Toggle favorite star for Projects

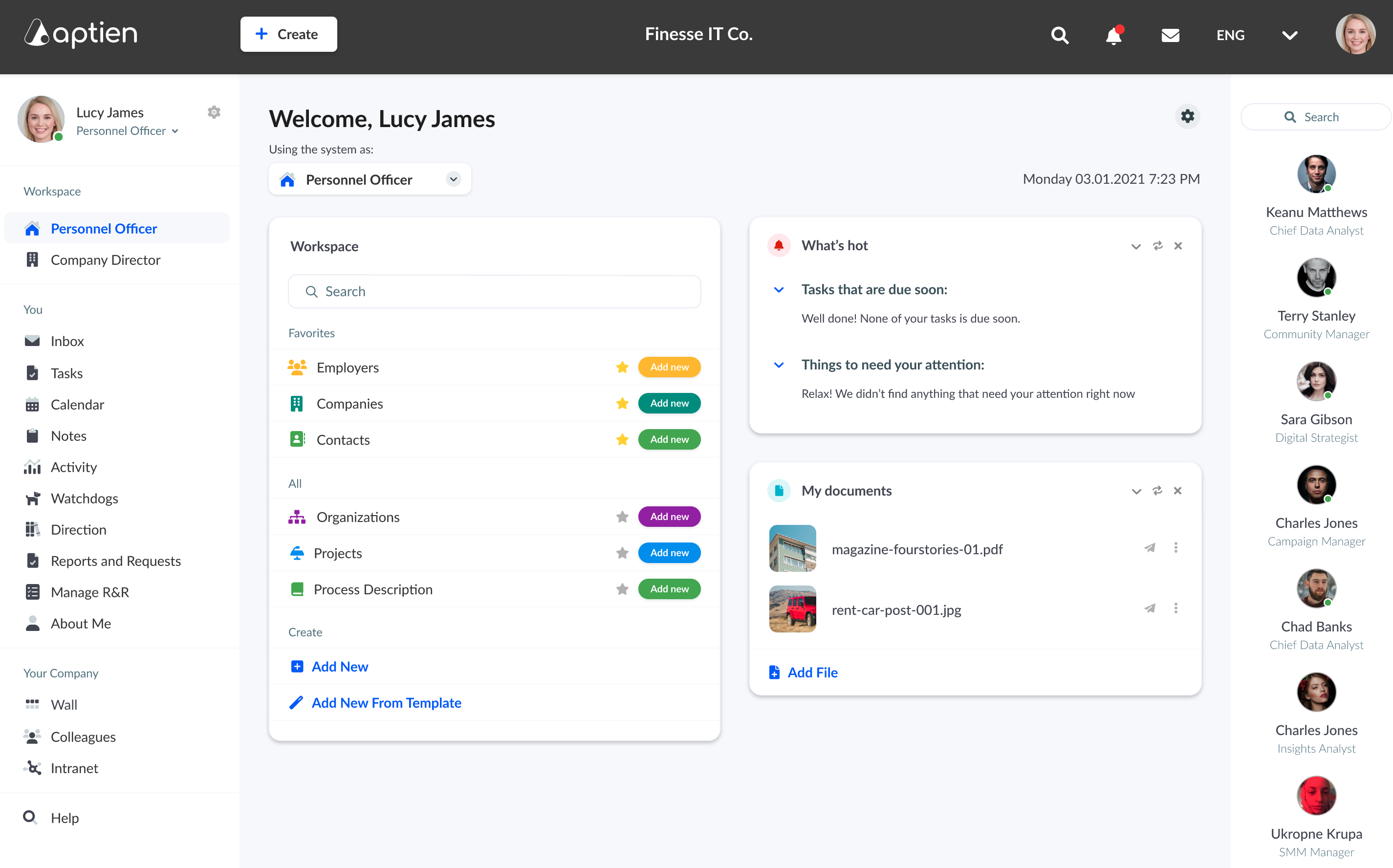pos(622,553)
